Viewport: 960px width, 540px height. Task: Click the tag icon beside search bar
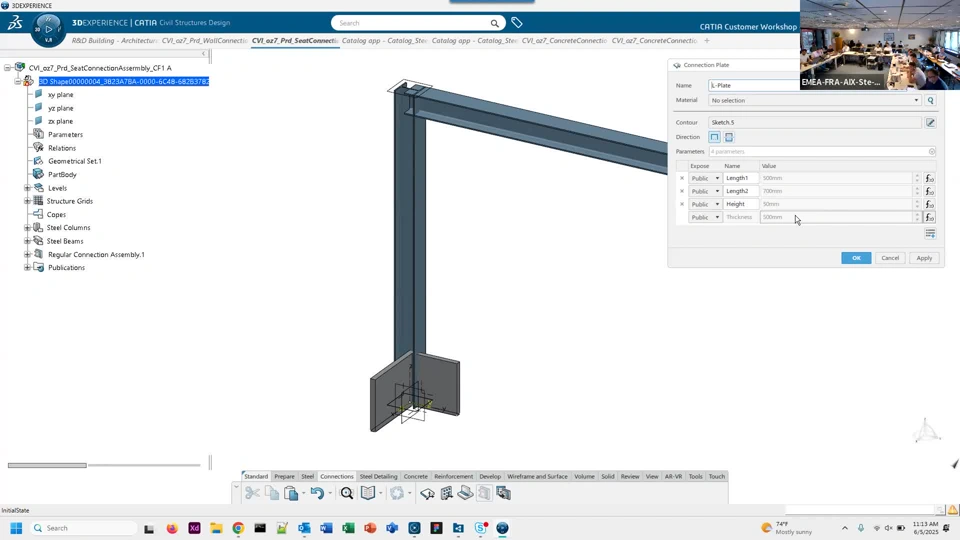point(517,23)
